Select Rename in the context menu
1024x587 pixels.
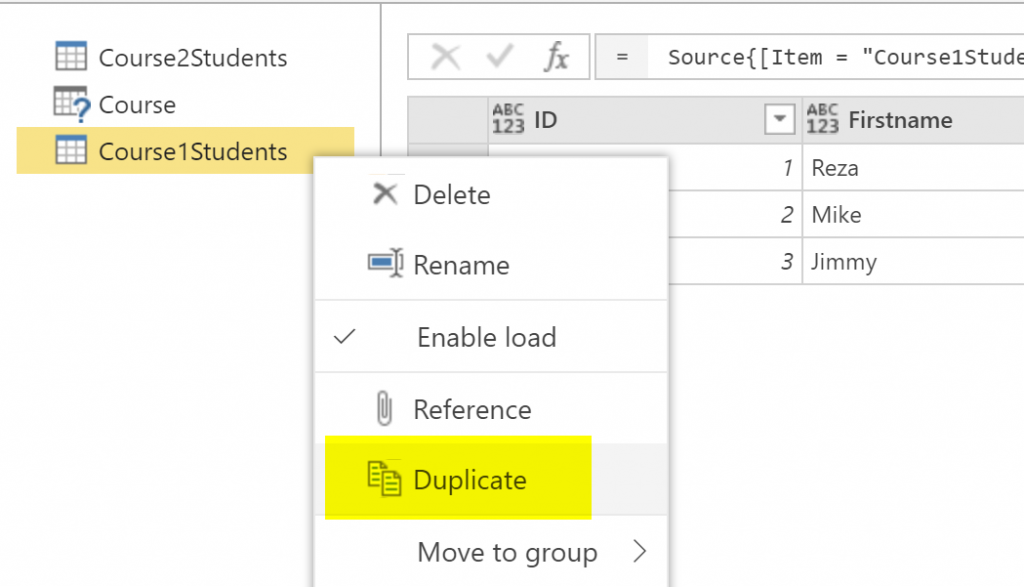(461, 265)
